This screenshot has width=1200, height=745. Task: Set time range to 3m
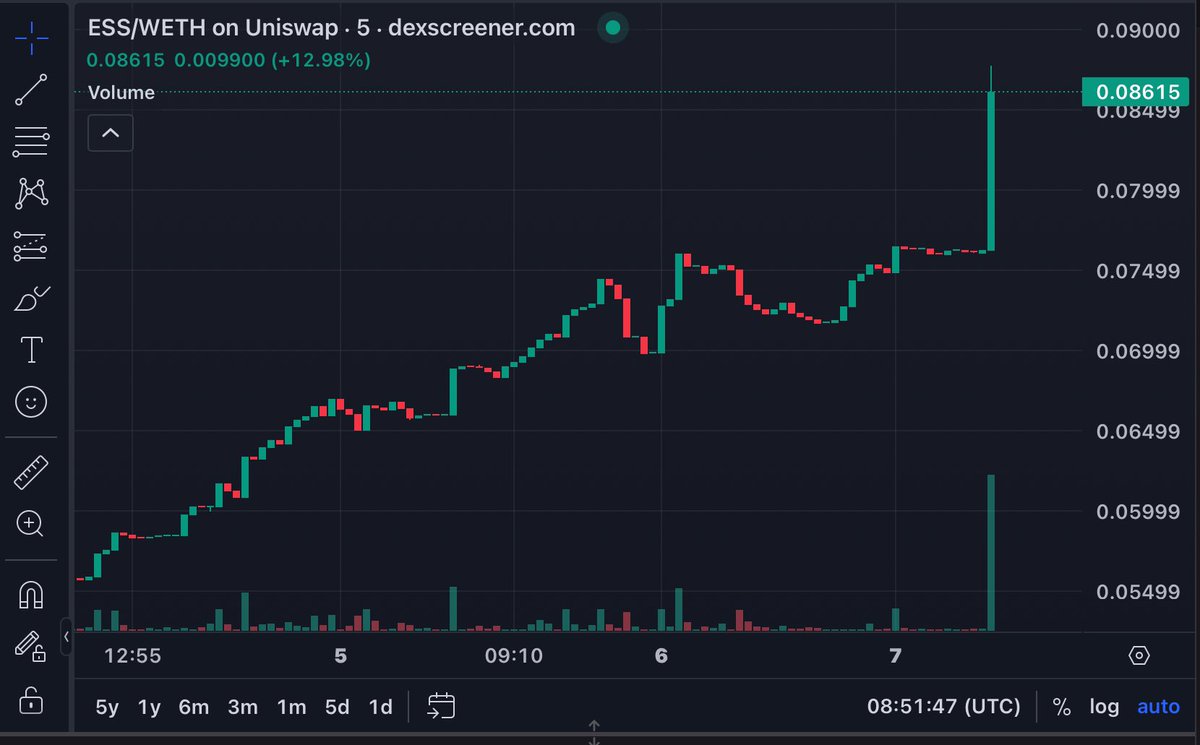(243, 707)
